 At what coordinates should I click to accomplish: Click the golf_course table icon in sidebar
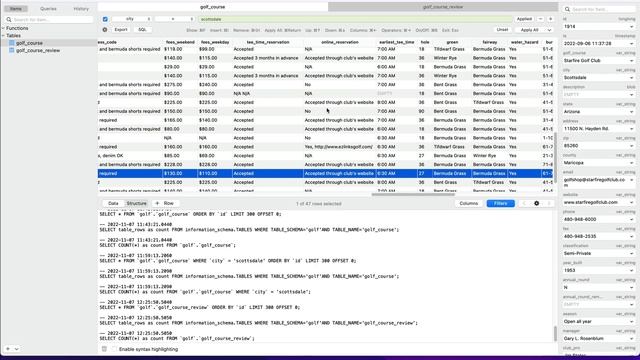pos(12,43)
